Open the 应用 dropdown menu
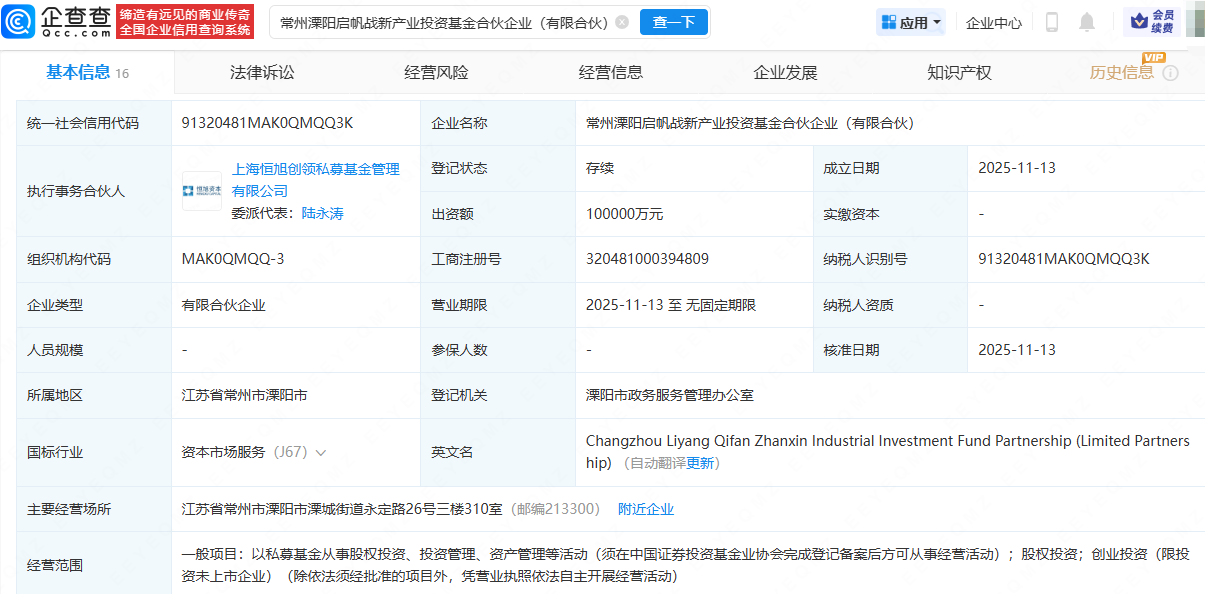 click(x=911, y=22)
